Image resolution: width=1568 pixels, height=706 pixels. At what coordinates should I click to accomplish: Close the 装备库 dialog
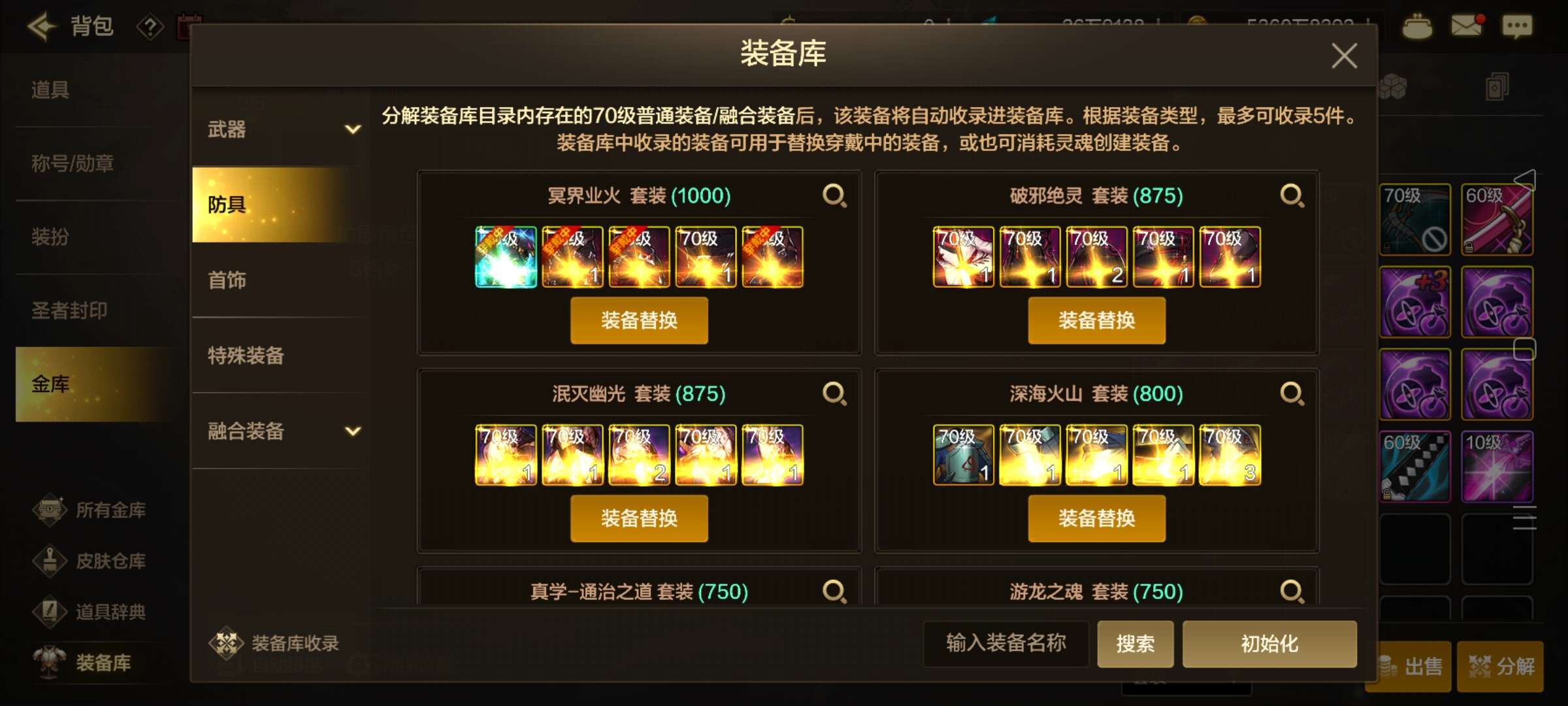1344,56
